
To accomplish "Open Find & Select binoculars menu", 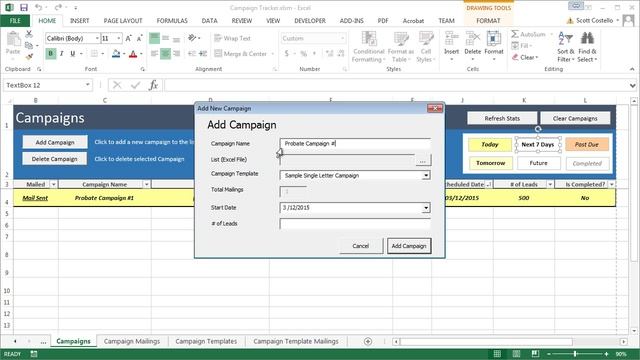I will (x=587, y=47).
